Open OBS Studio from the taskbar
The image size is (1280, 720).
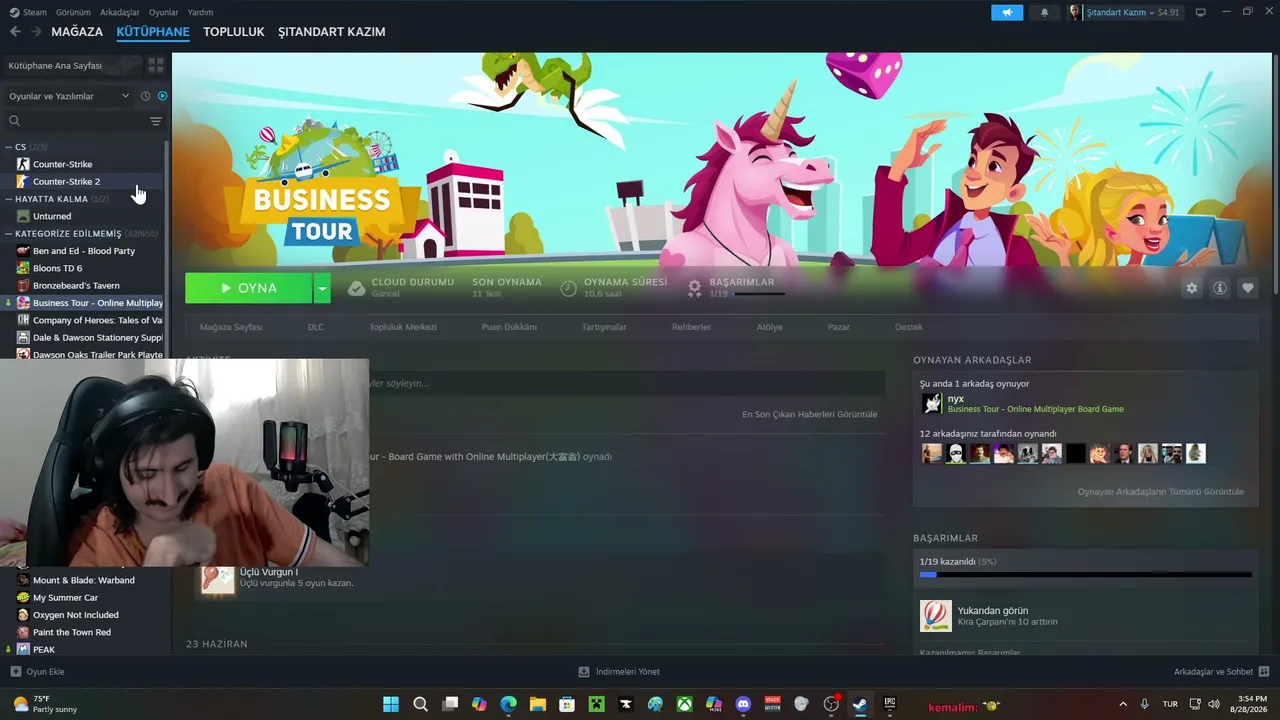(831, 704)
